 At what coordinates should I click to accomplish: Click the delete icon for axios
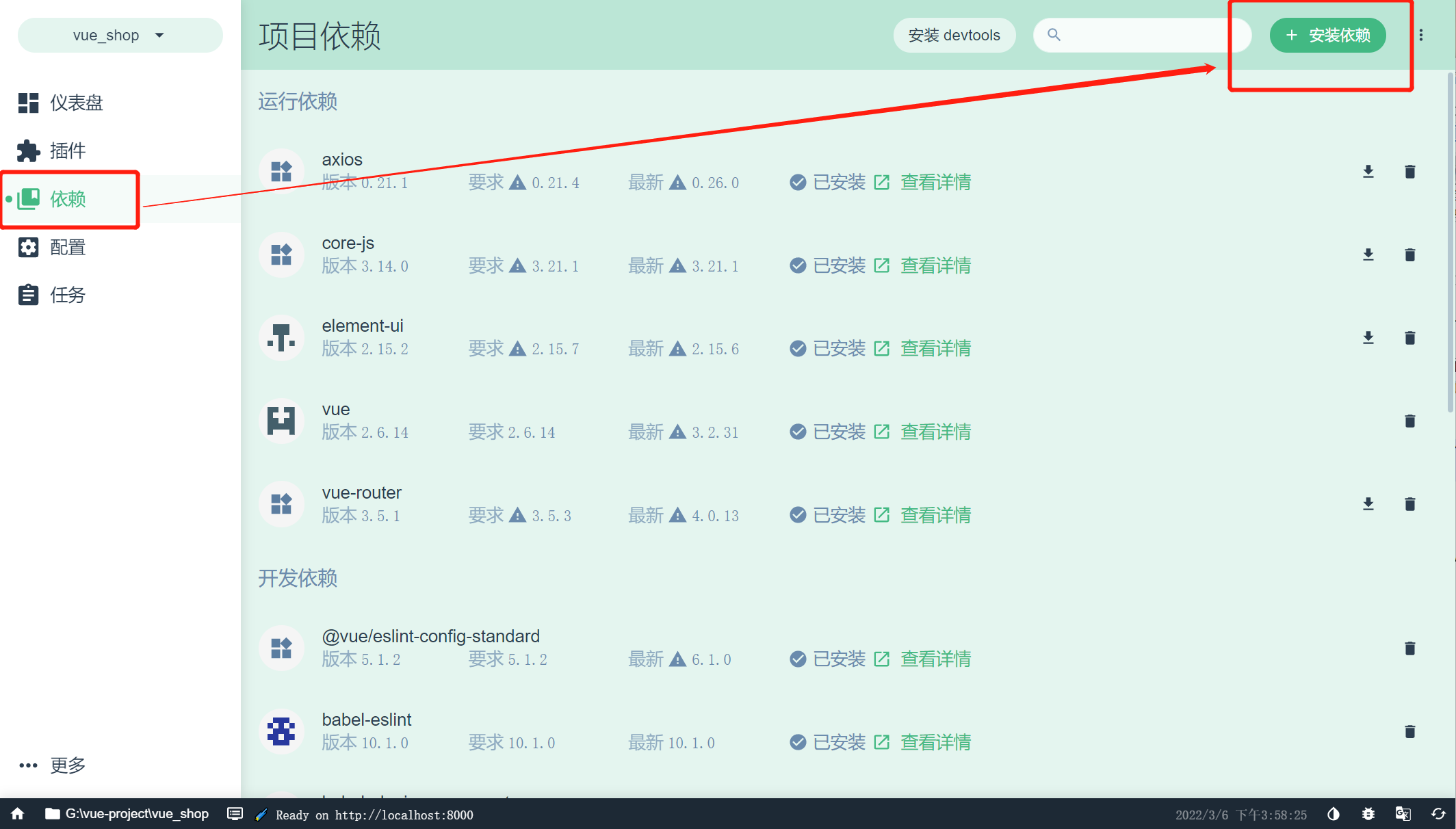tap(1409, 172)
